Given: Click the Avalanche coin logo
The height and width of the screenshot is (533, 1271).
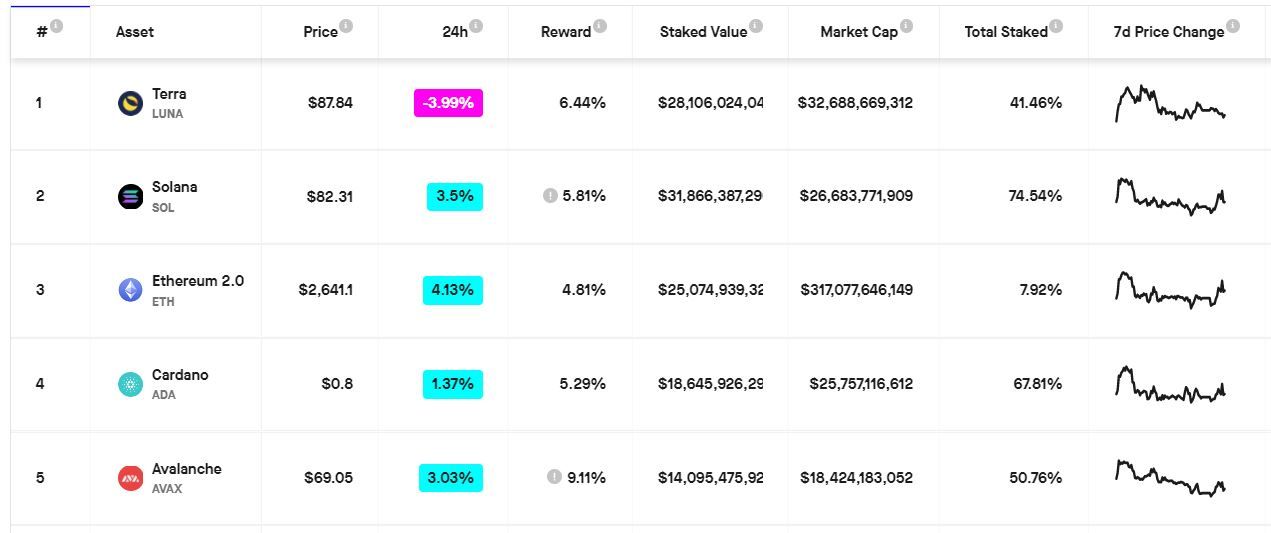Looking at the screenshot, I should pyautogui.click(x=131, y=478).
